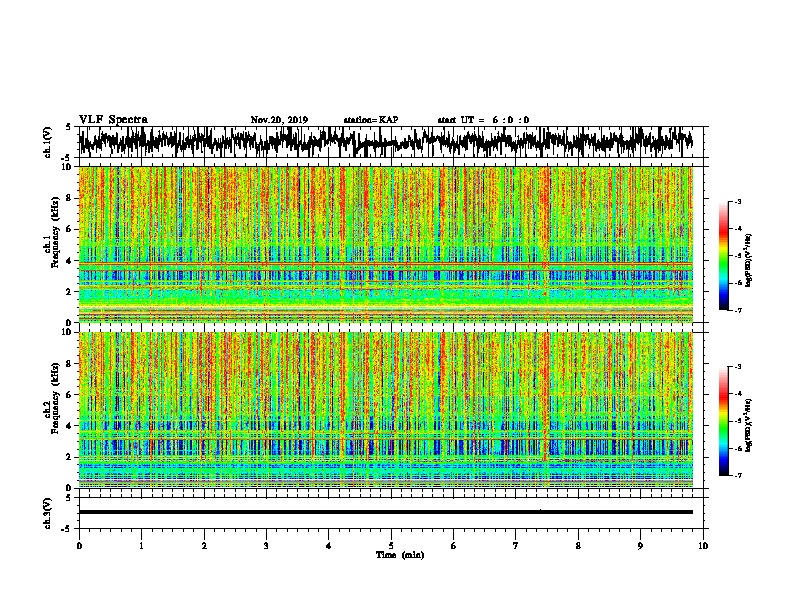Click the "VLF Spectra" plot title
This screenshot has height=612, width=792.
[x=113, y=120]
